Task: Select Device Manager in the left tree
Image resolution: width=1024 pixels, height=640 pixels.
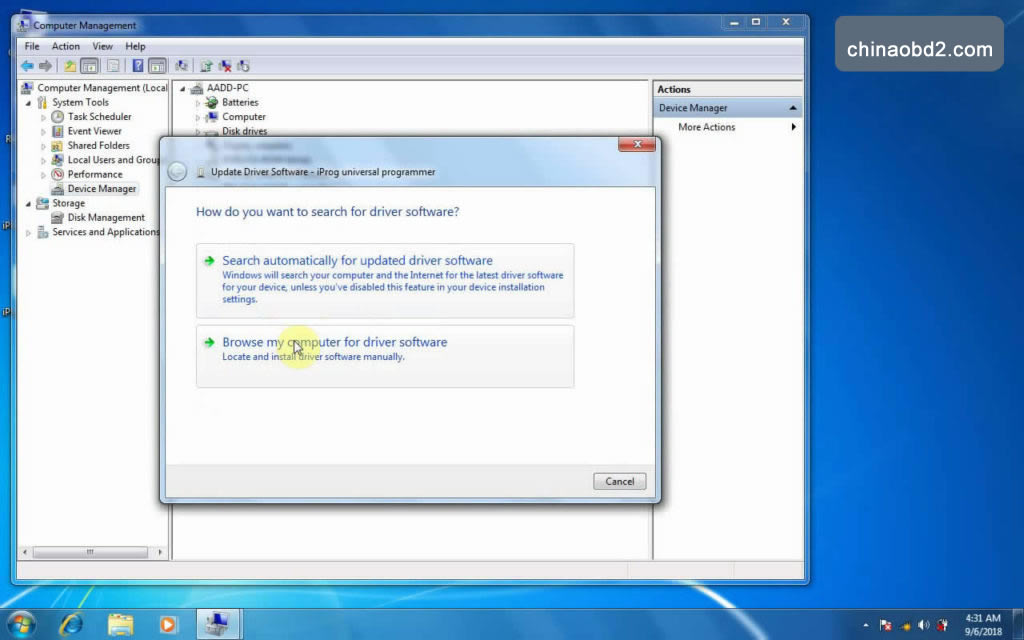Action: (102, 189)
